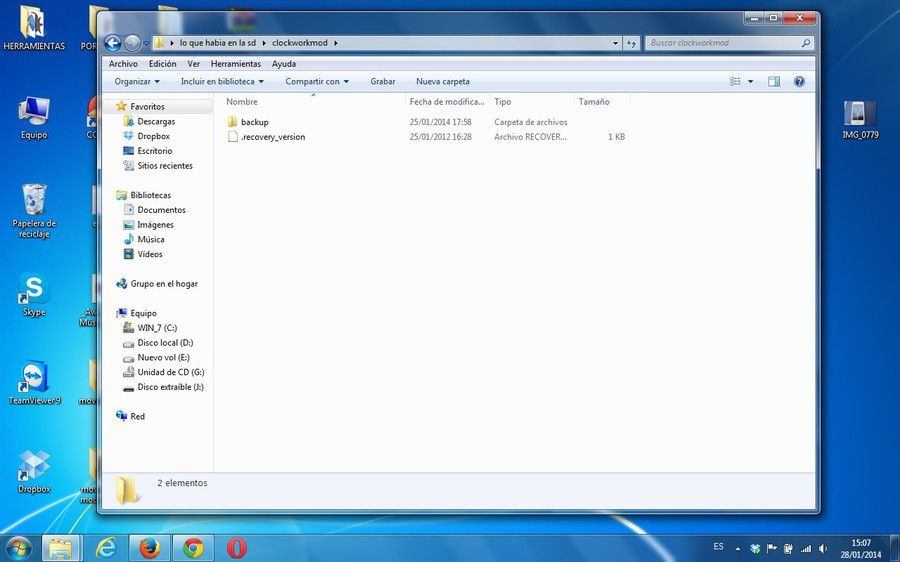900x562 pixels.
Task: Select Equipo in navigation pane
Action: [x=143, y=313]
